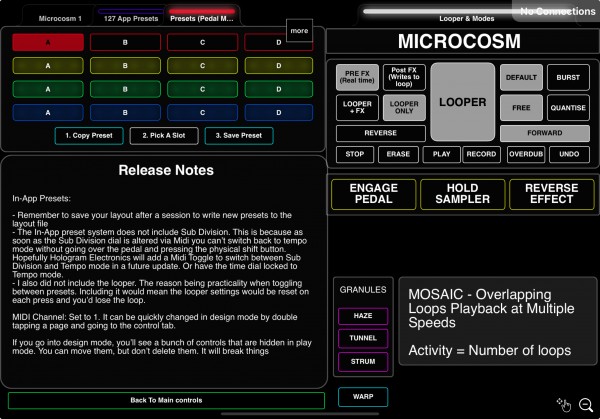The width and height of the screenshot is (600, 419).
Task: Toggle ENGAGE PEDAL
Action: coord(373,194)
